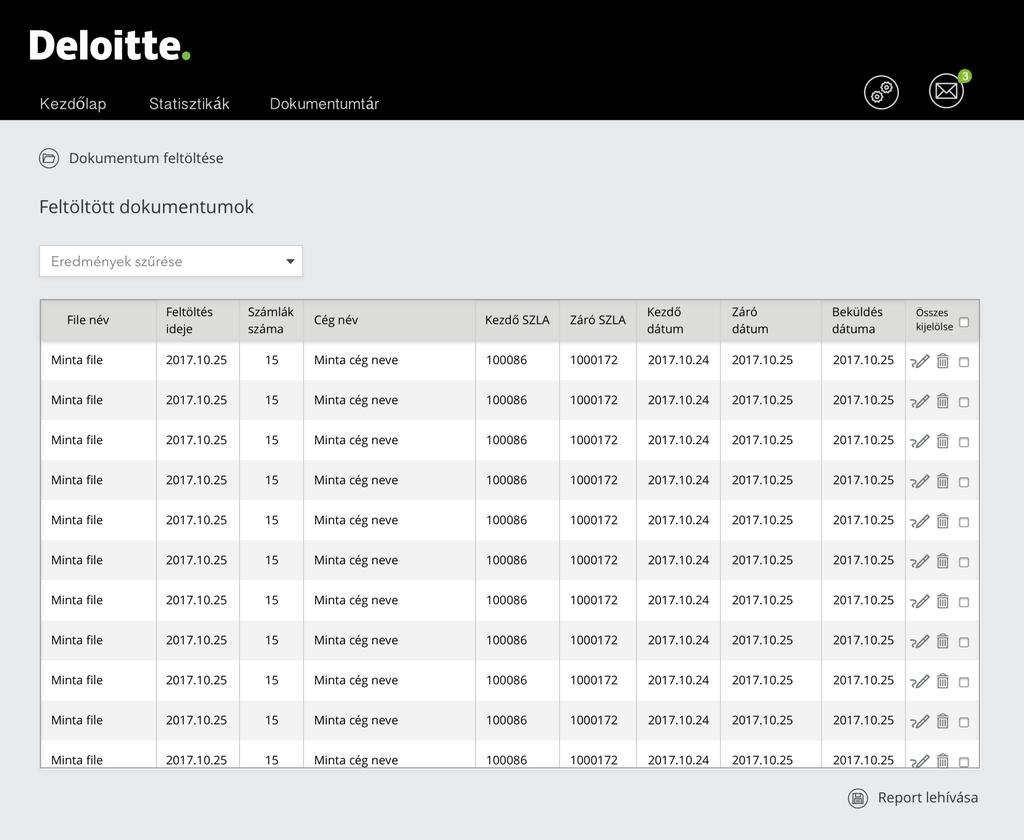Open the Statisztikák menu item
Viewport: 1024px width, 840px height.
[x=189, y=104]
